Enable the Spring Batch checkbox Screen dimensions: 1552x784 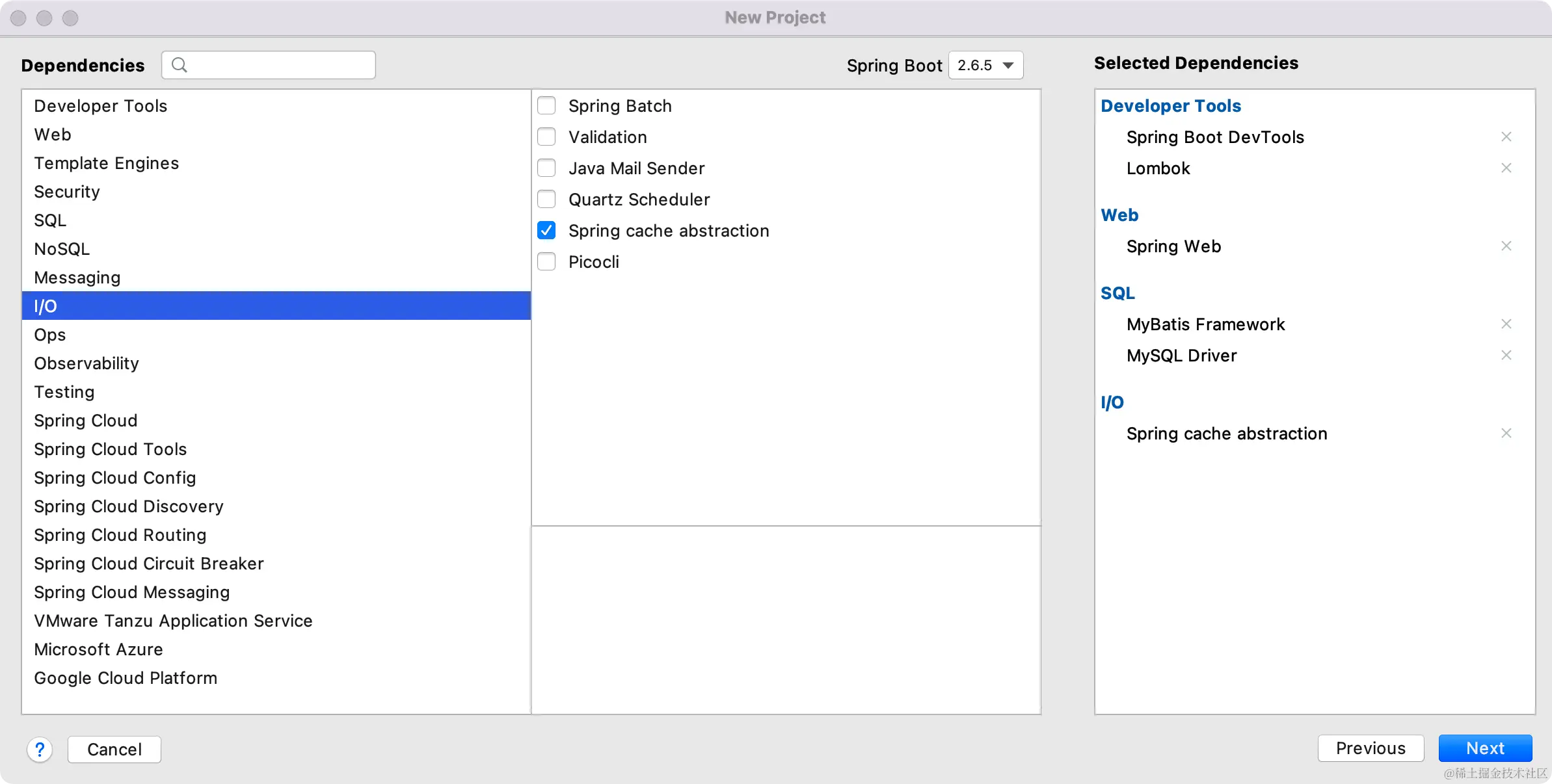546,105
